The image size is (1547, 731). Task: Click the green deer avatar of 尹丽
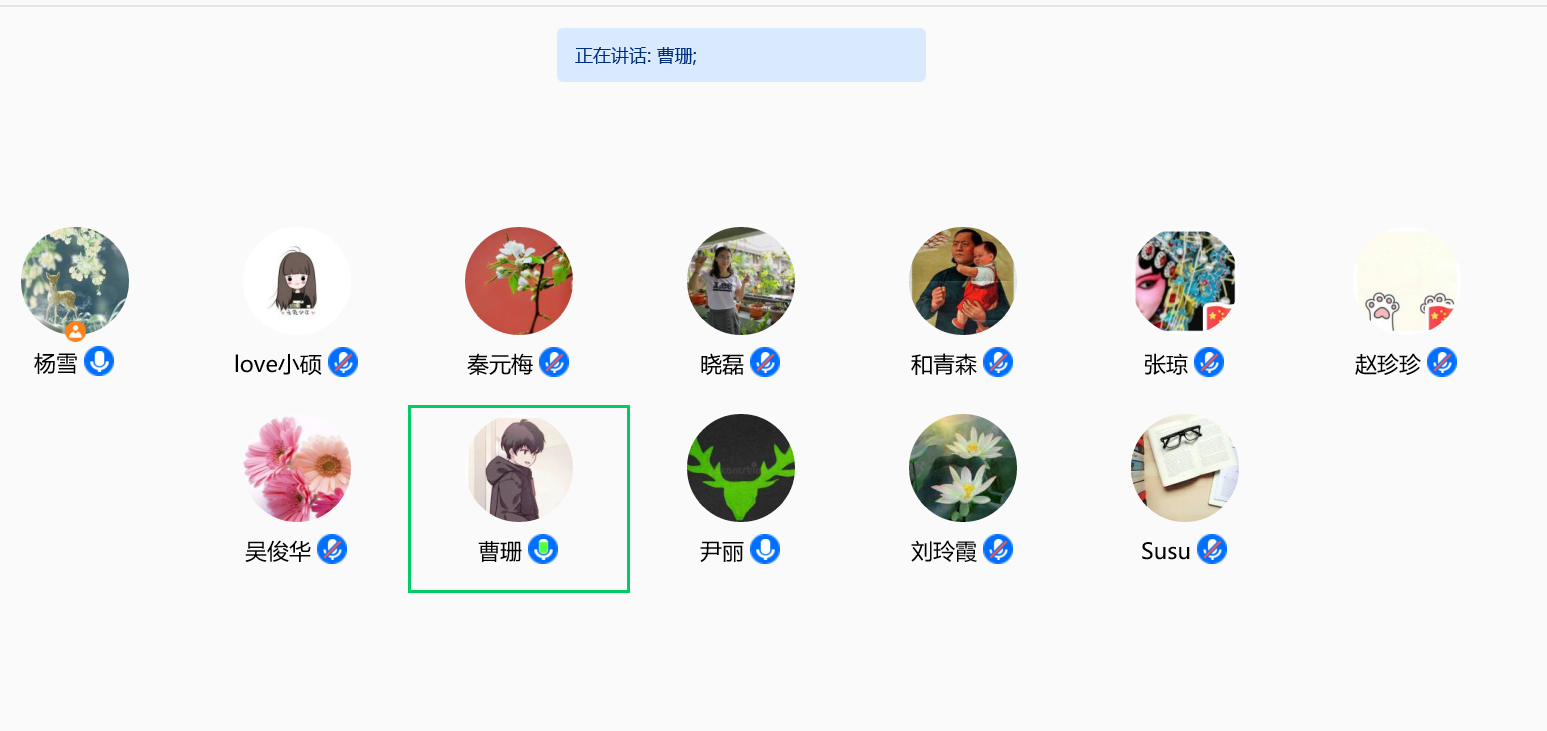(741, 468)
